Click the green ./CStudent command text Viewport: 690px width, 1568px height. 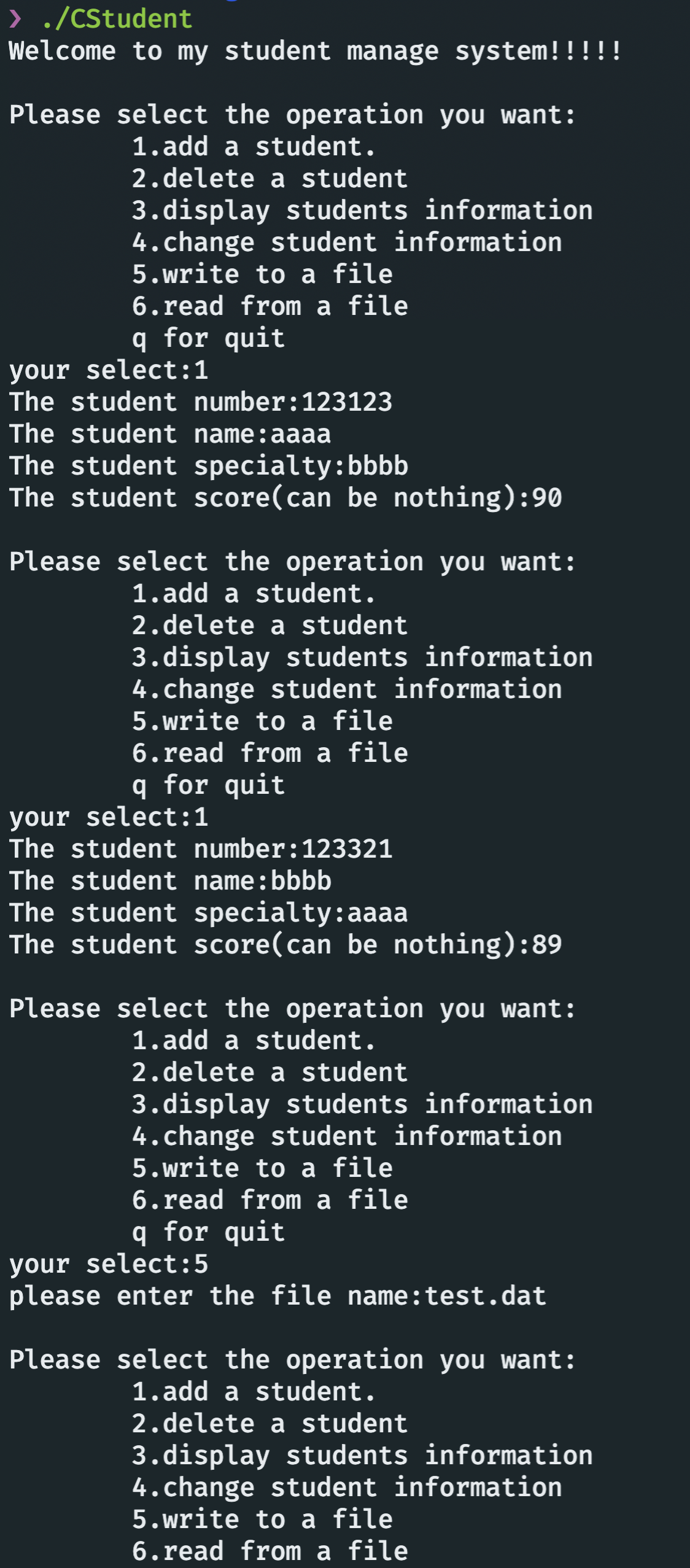coord(117,19)
